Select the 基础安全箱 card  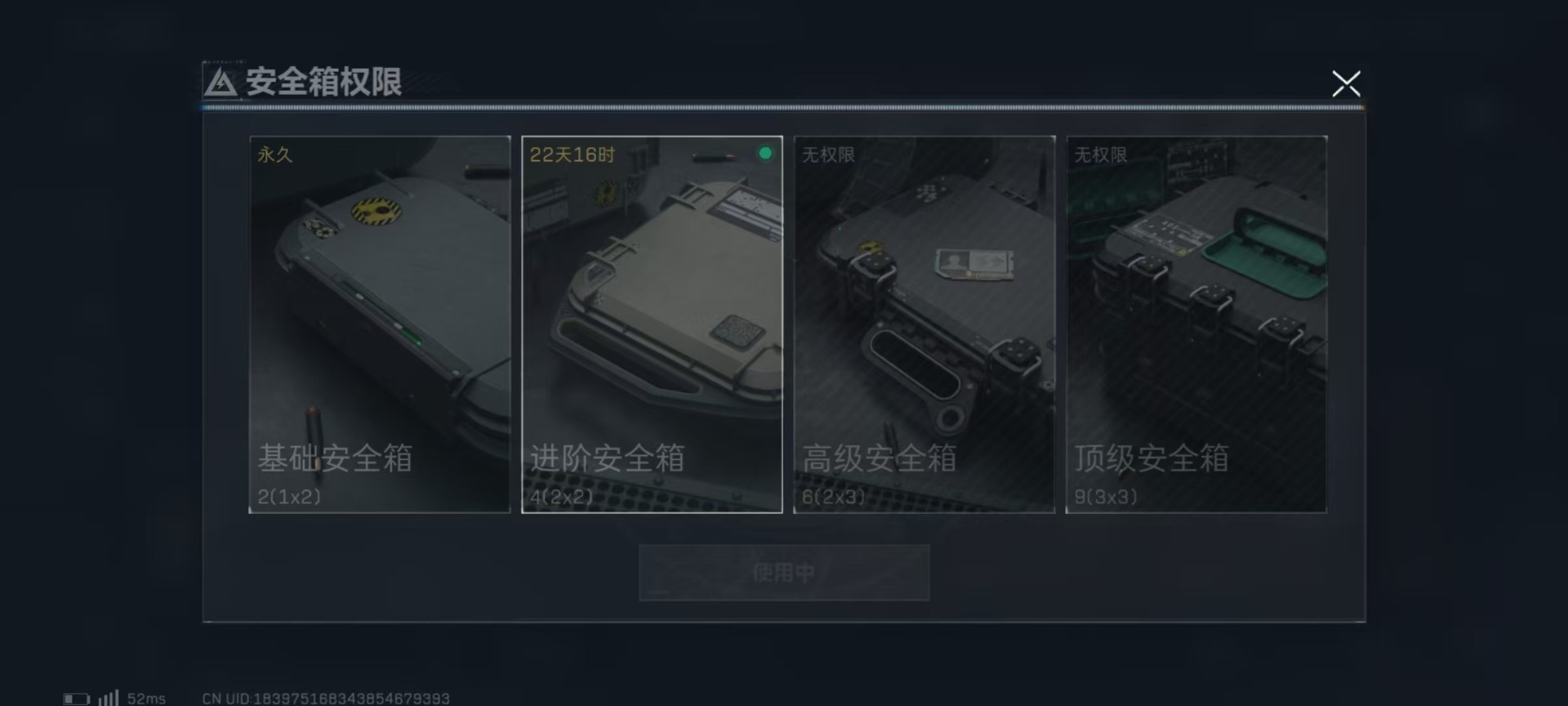[380, 324]
